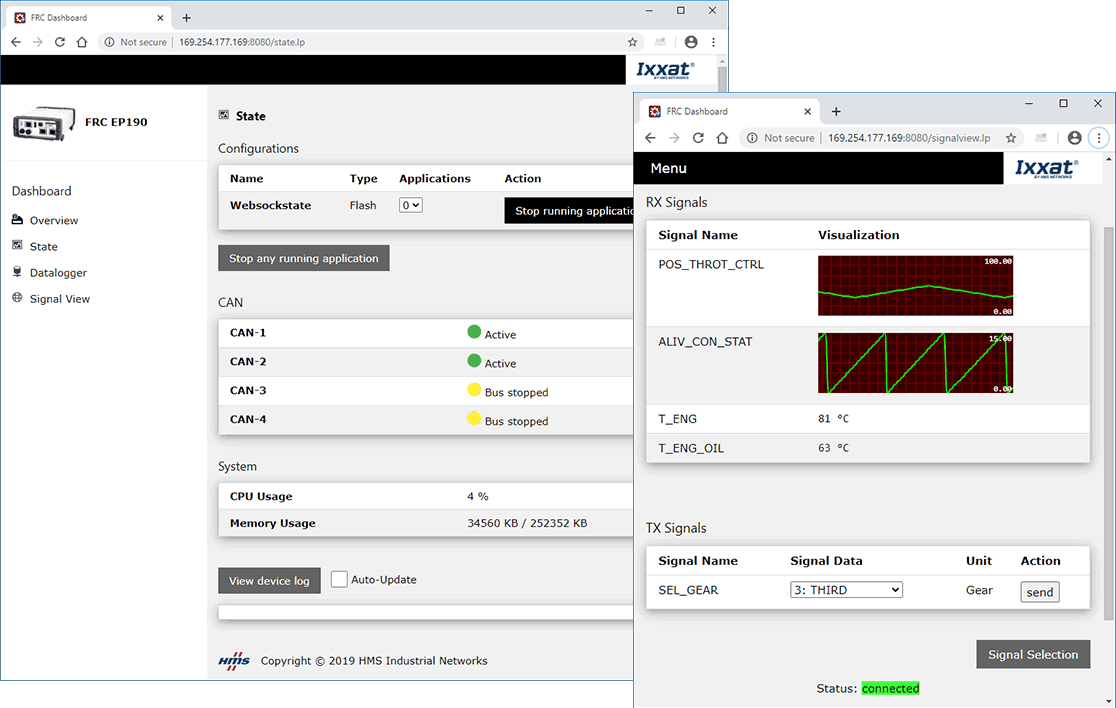Click the FRC EP190 device image
This screenshot has width=1116, height=708.
(43, 123)
